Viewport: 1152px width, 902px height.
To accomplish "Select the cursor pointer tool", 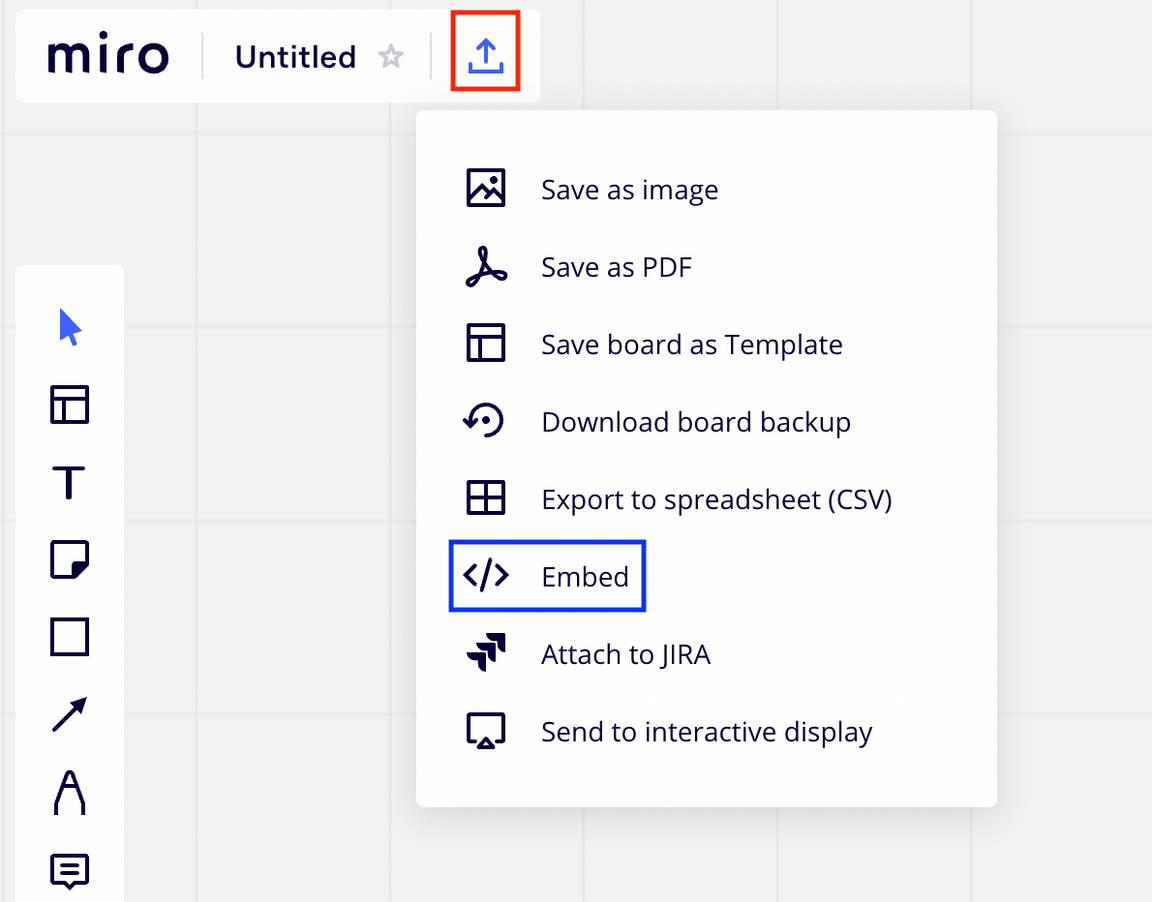I will (x=69, y=327).
